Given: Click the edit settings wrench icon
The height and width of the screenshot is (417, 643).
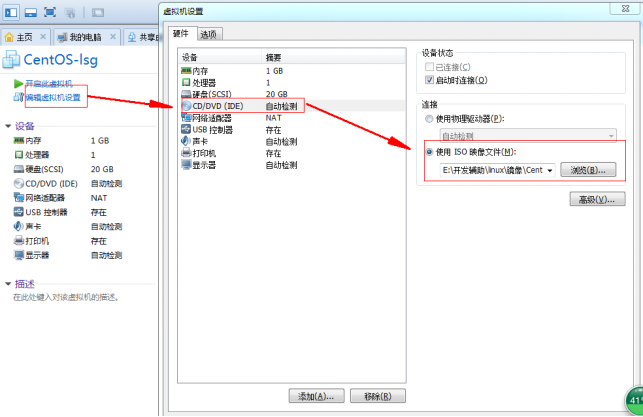Looking at the screenshot, I should (19, 97).
